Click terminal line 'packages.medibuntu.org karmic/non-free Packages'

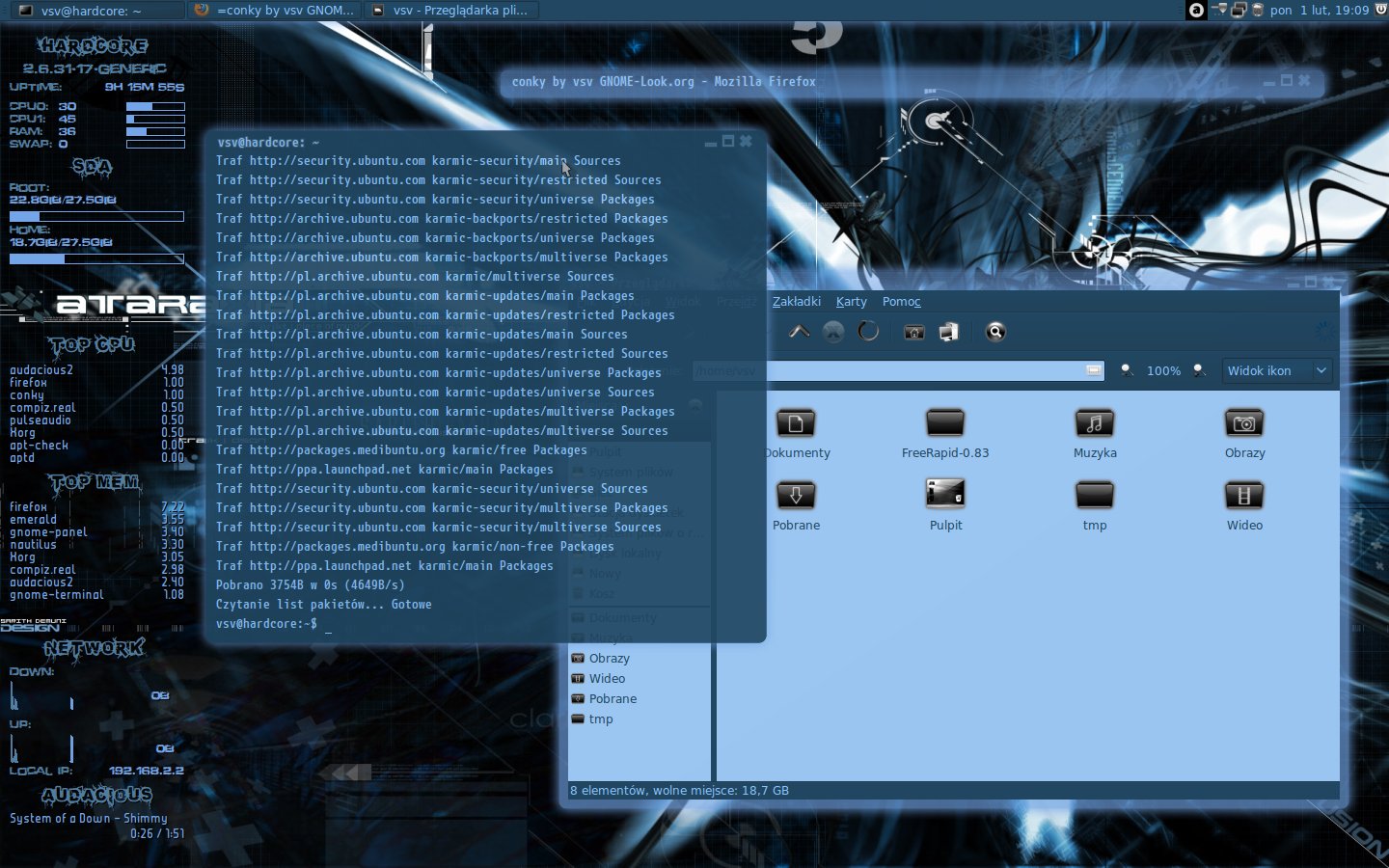[x=415, y=547]
